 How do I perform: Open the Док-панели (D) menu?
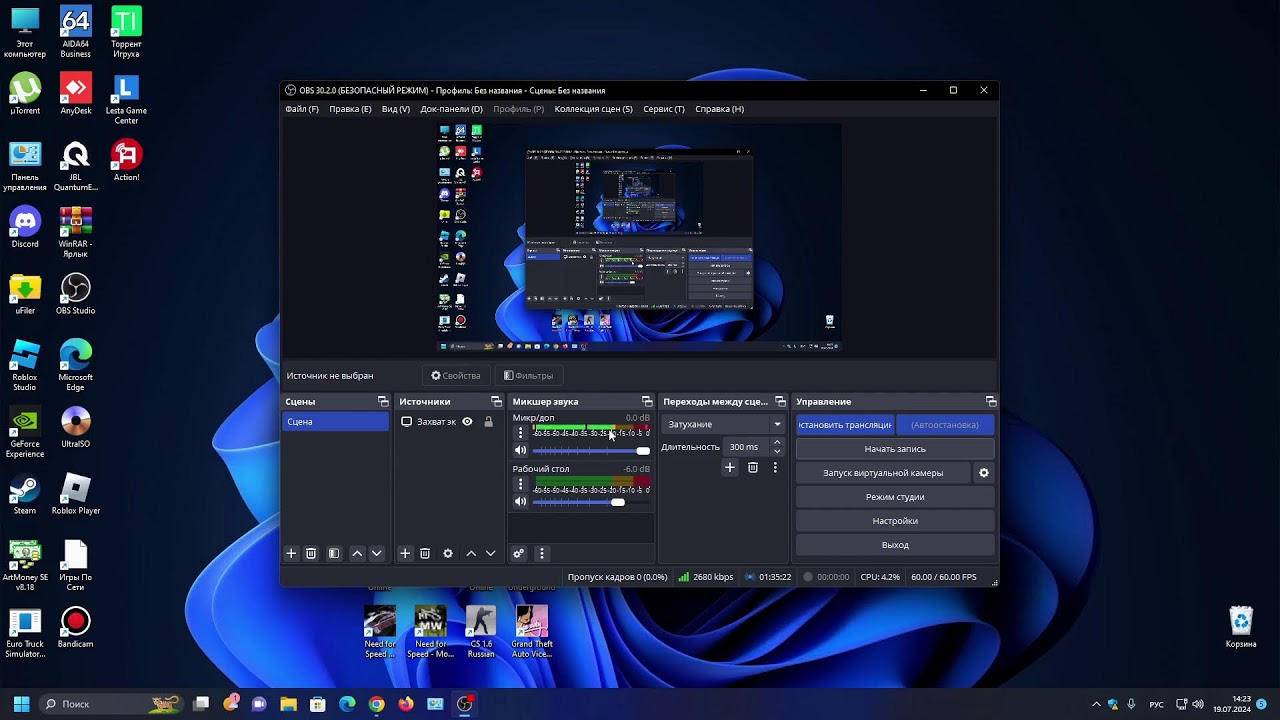(x=451, y=109)
